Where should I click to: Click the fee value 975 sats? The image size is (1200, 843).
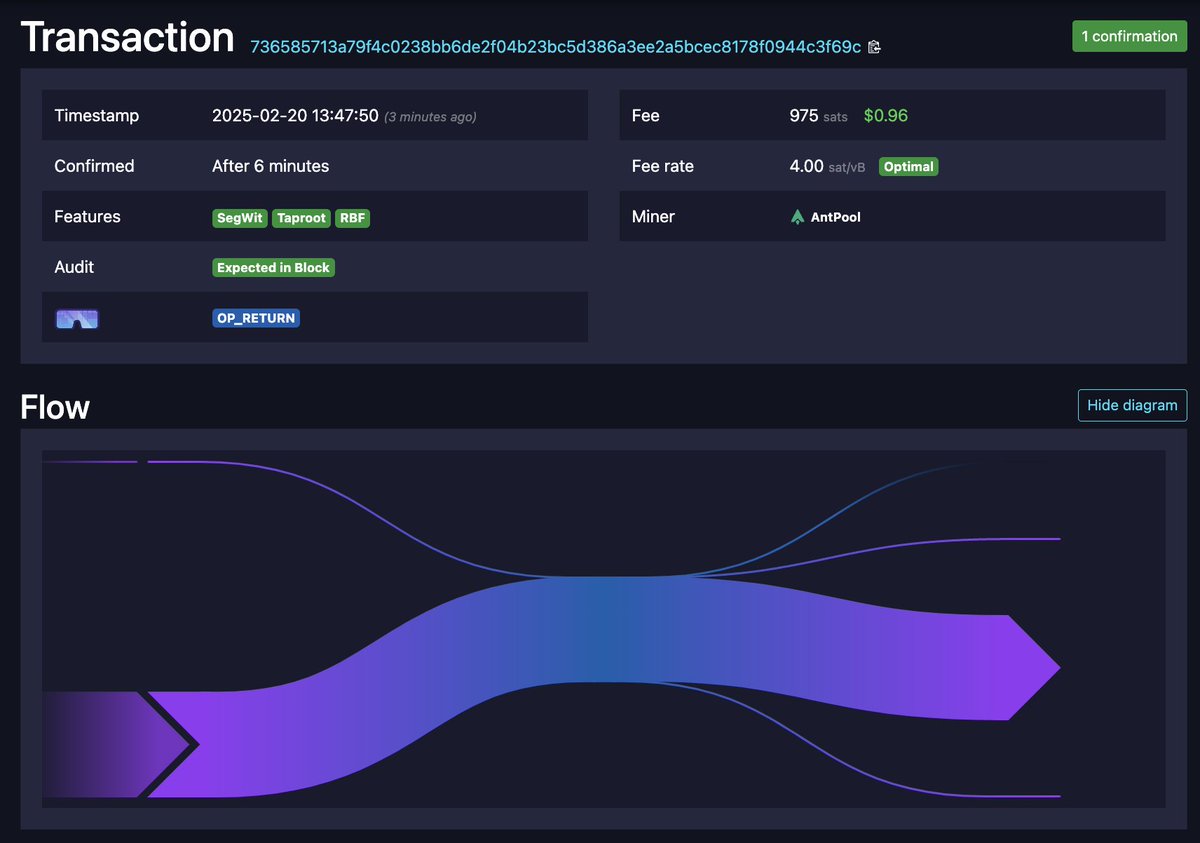coord(818,116)
